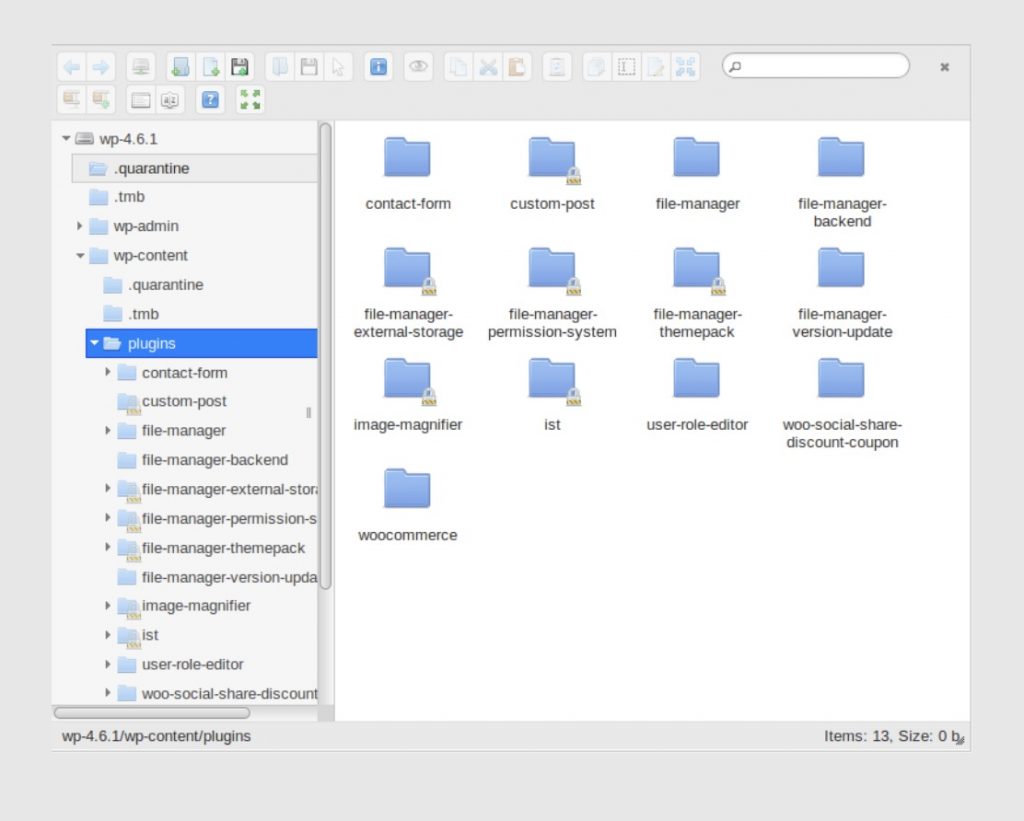The image size is (1024, 821).
Task: Click the Resize image icon
Action: [x=685, y=67]
